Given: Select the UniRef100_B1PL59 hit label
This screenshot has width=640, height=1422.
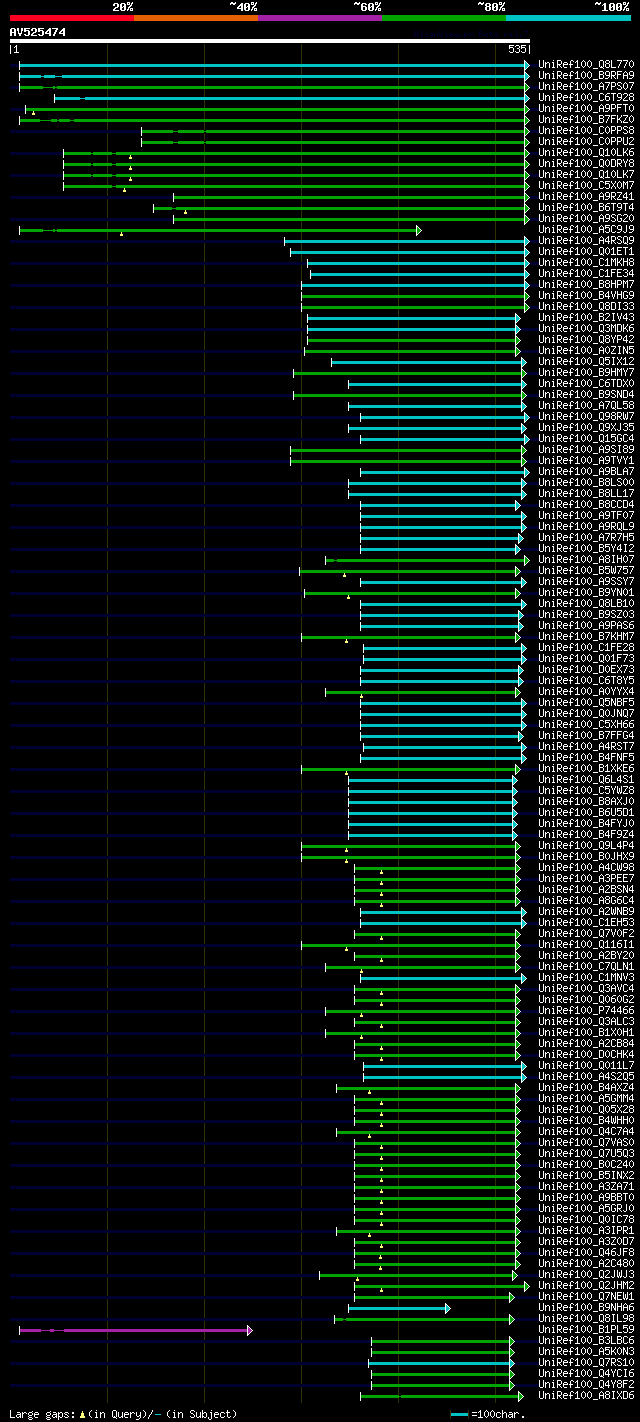Looking at the screenshot, I should [586, 1330].
